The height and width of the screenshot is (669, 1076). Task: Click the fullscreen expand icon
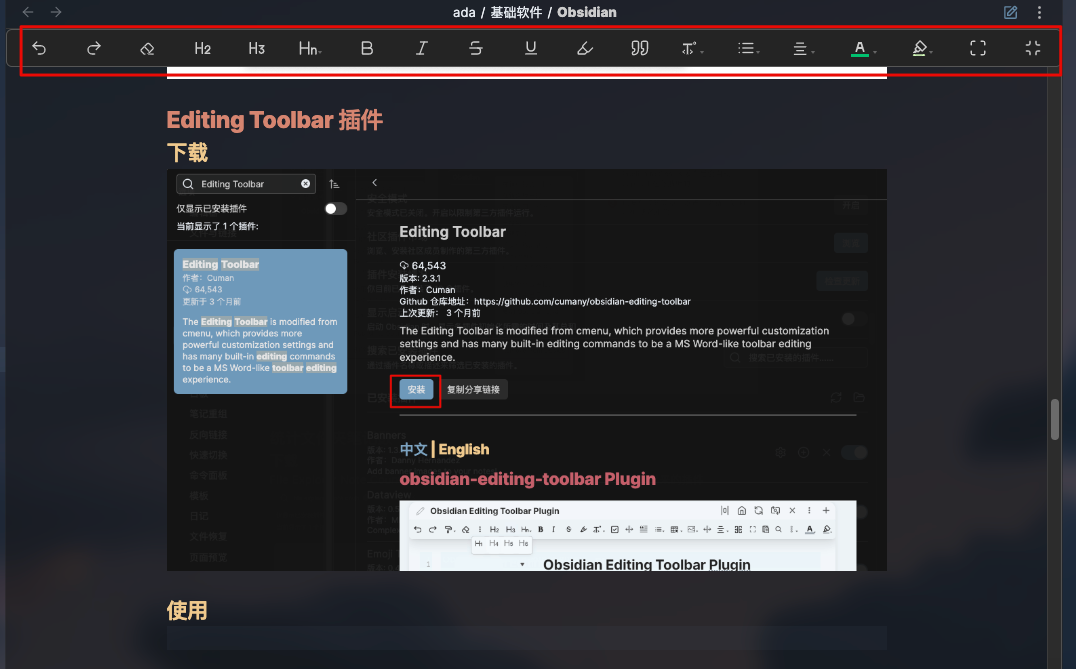[x=978, y=47]
